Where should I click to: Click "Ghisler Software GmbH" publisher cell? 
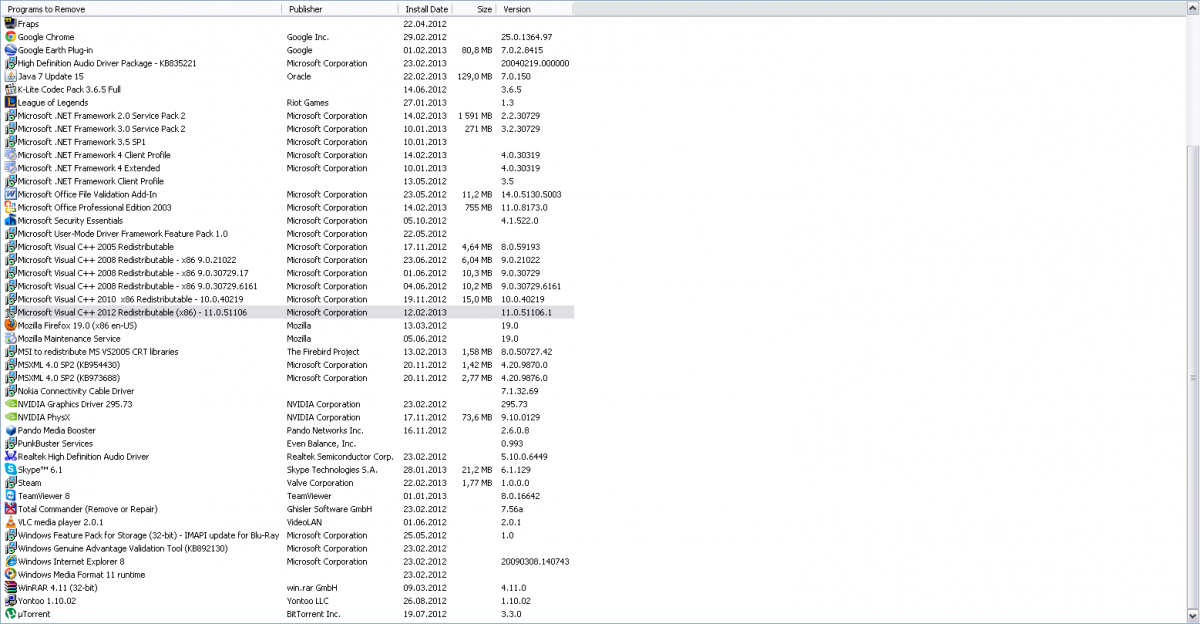pyautogui.click(x=330, y=508)
